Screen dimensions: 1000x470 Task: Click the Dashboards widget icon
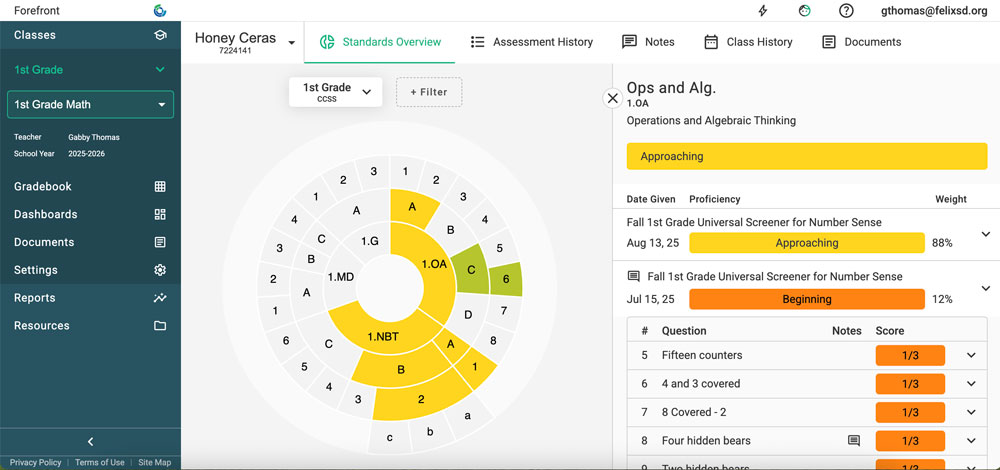point(160,215)
